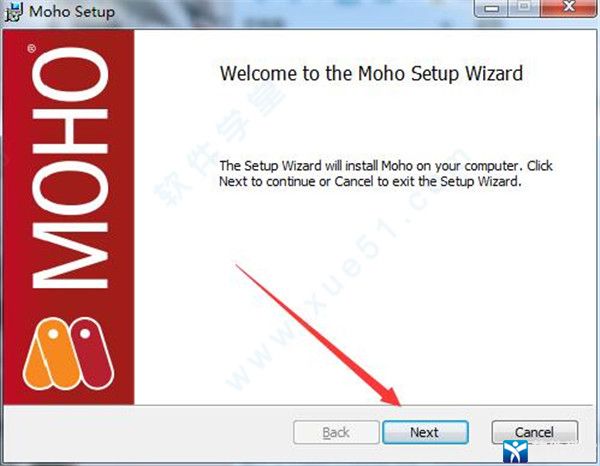Click the blue figure icon over Cancel

tap(515, 451)
